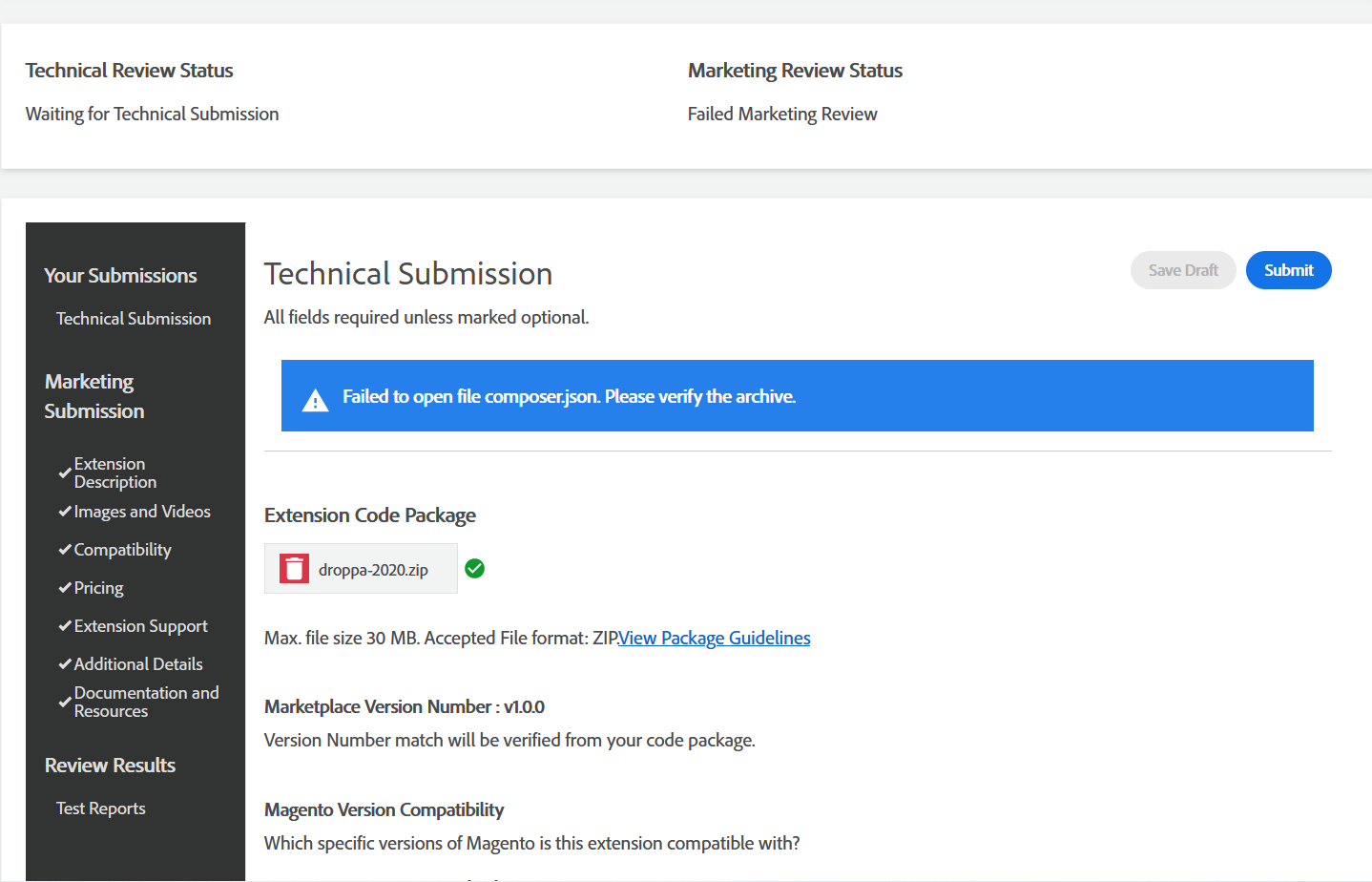Open Additional Details in sidebar
The width and height of the screenshot is (1372, 882).
tap(138, 664)
